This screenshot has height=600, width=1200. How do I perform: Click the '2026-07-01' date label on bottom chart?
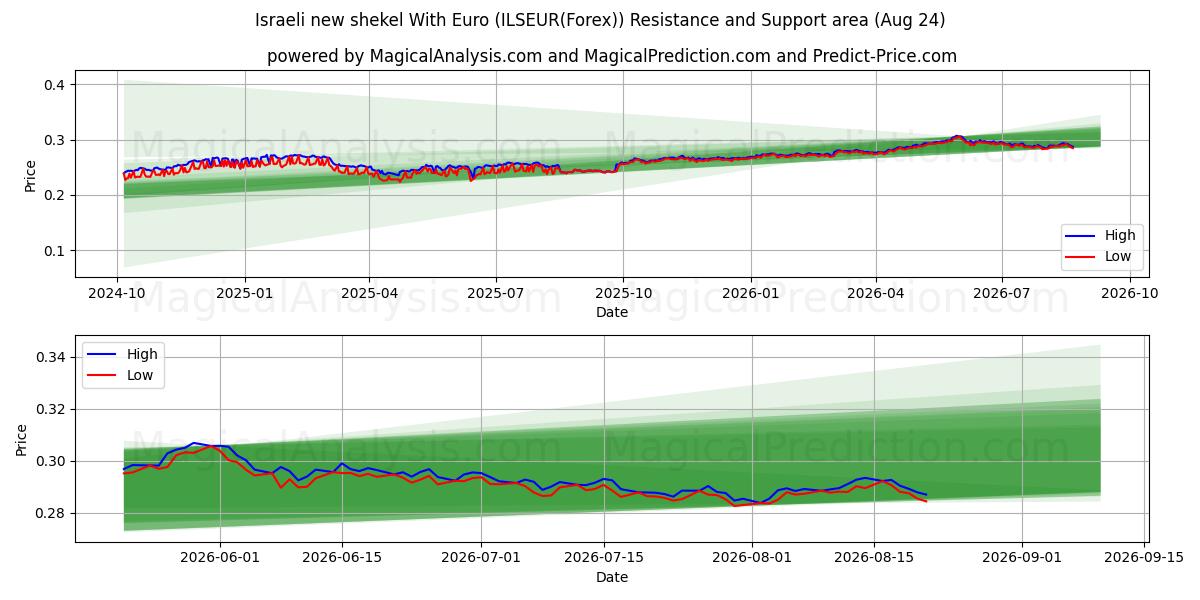482,559
